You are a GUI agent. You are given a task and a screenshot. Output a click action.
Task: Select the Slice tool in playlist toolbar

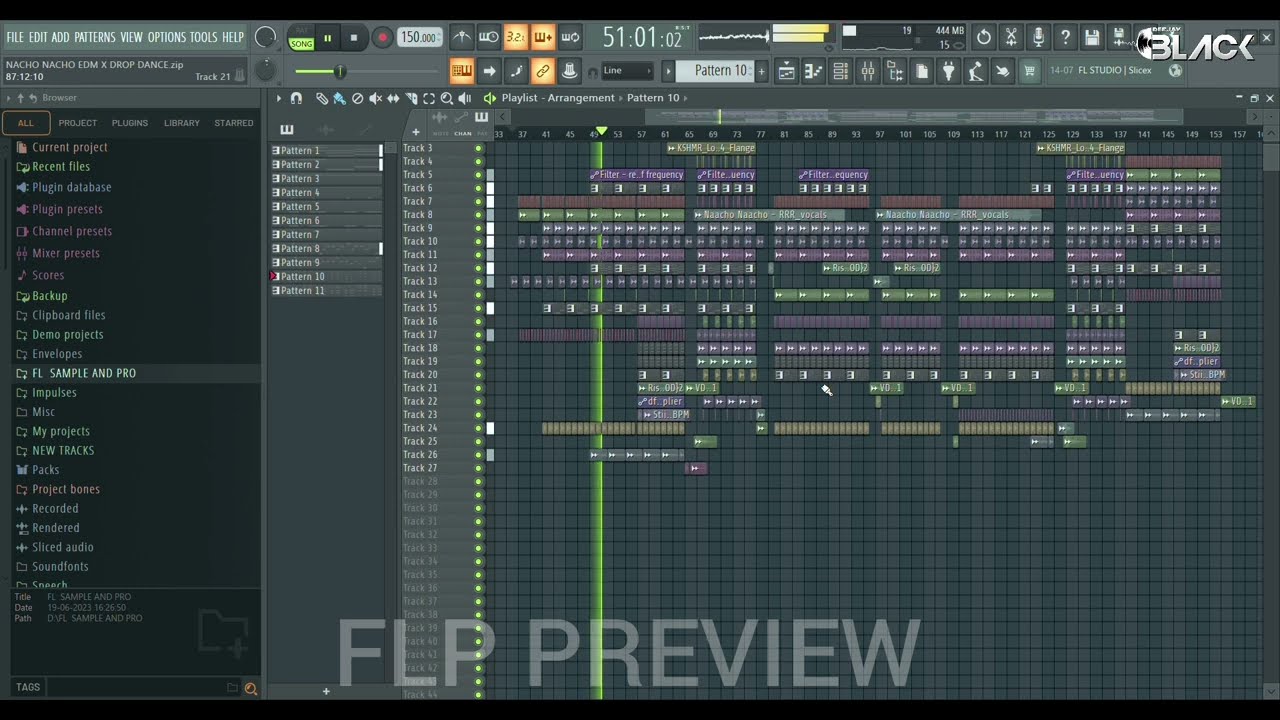click(x=411, y=98)
